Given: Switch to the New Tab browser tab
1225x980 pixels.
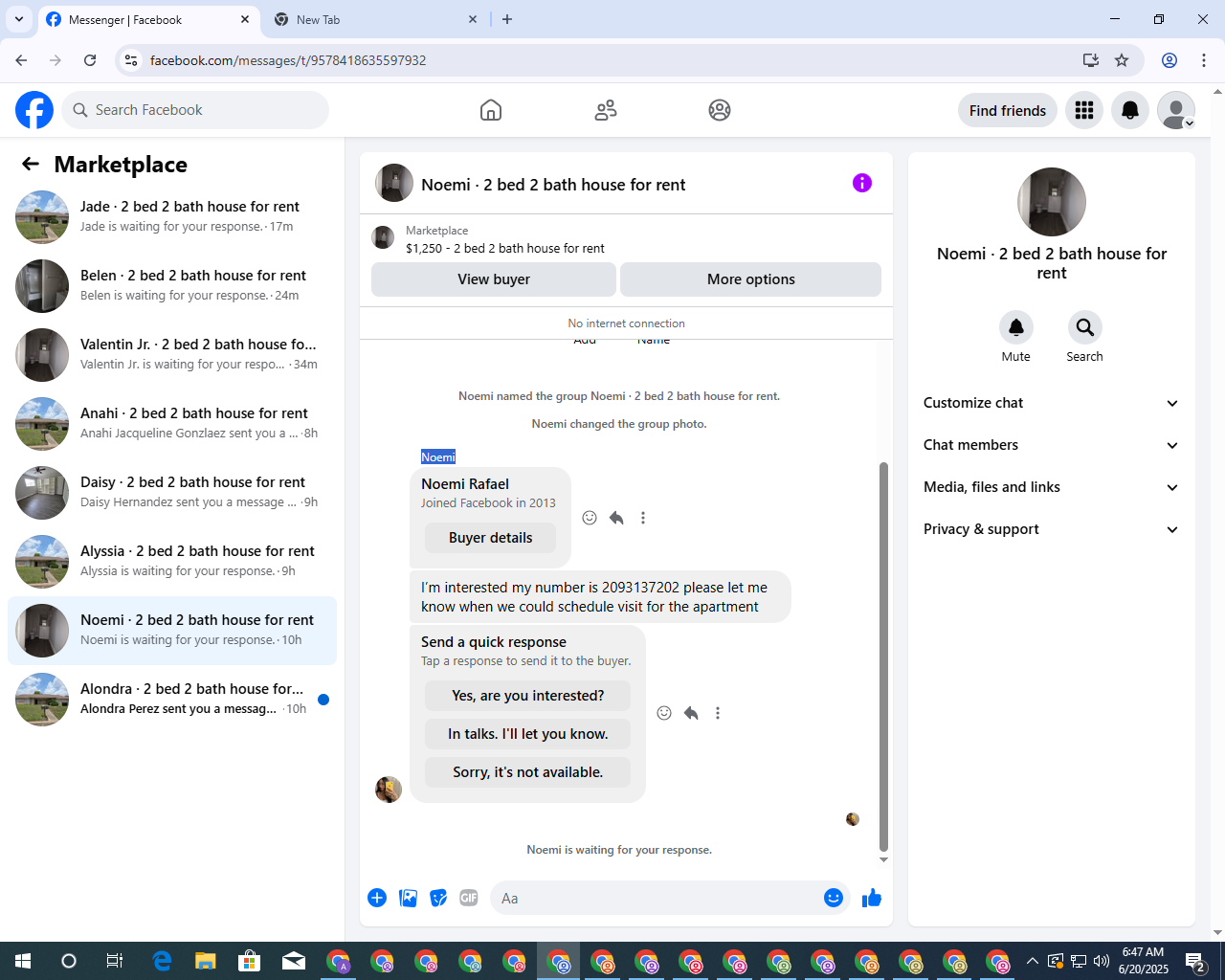Looking at the screenshot, I should (375, 19).
